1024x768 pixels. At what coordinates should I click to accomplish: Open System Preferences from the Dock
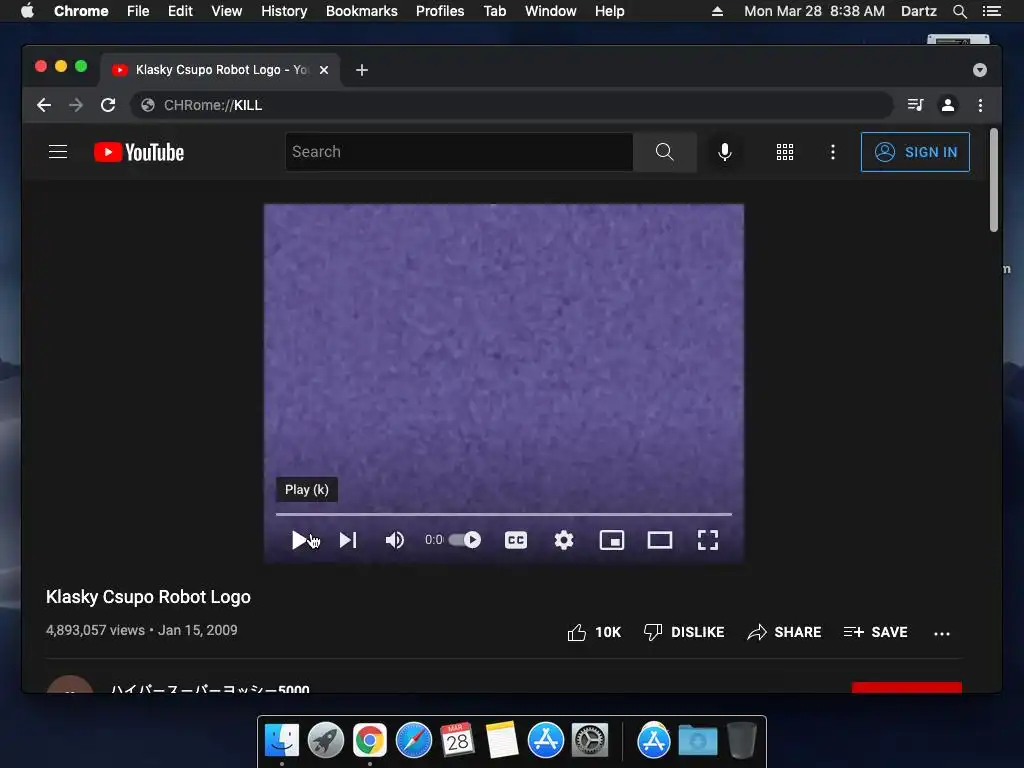point(590,741)
